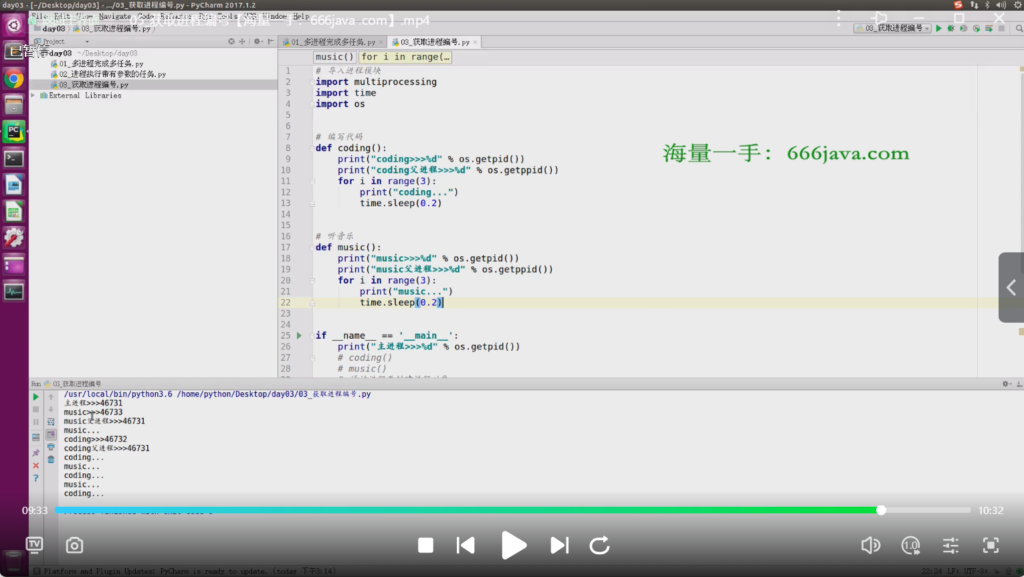Stop video playback with the square button
This screenshot has width=1024, height=577.
click(x=425, y=545)
